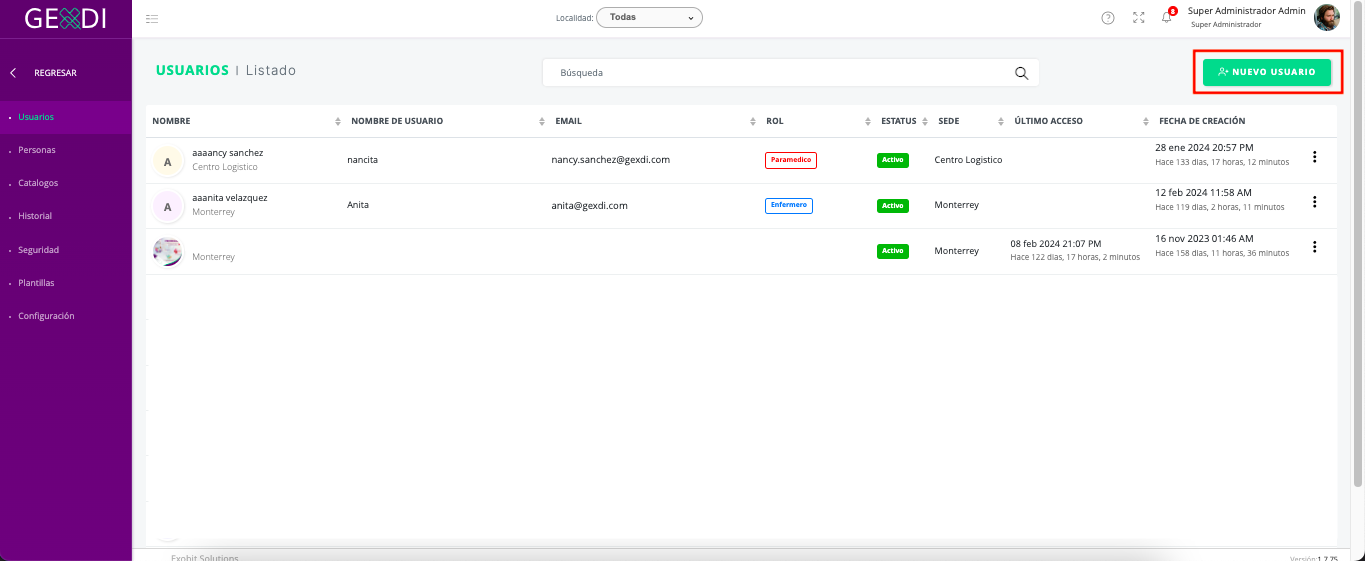The width and height of the screenshot is (1365, 561).
Task: Click aaanita velazquez avatar circle
Action: click(167, 206)
